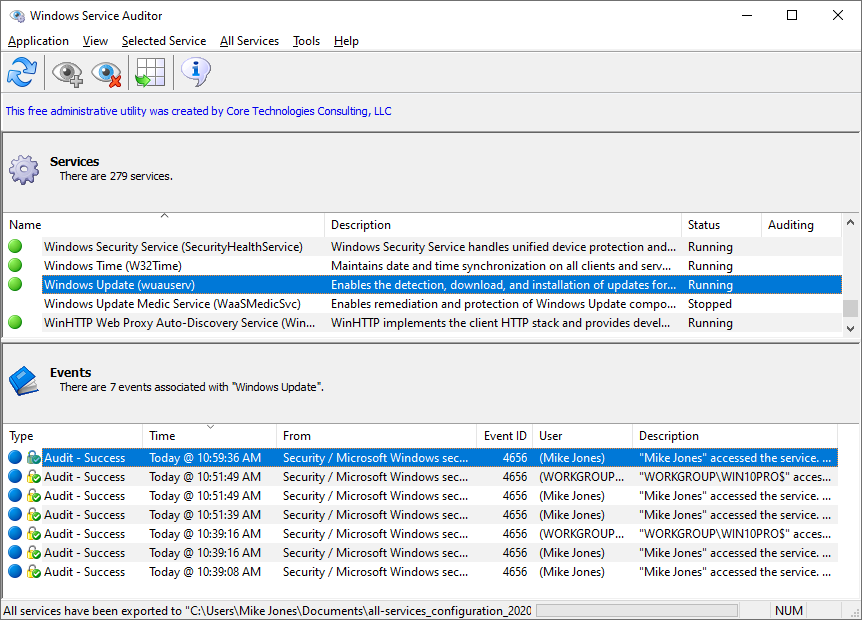This screenshot has width=862, height=620.
Task: Open the All Services menu
Action: [249, 41]
